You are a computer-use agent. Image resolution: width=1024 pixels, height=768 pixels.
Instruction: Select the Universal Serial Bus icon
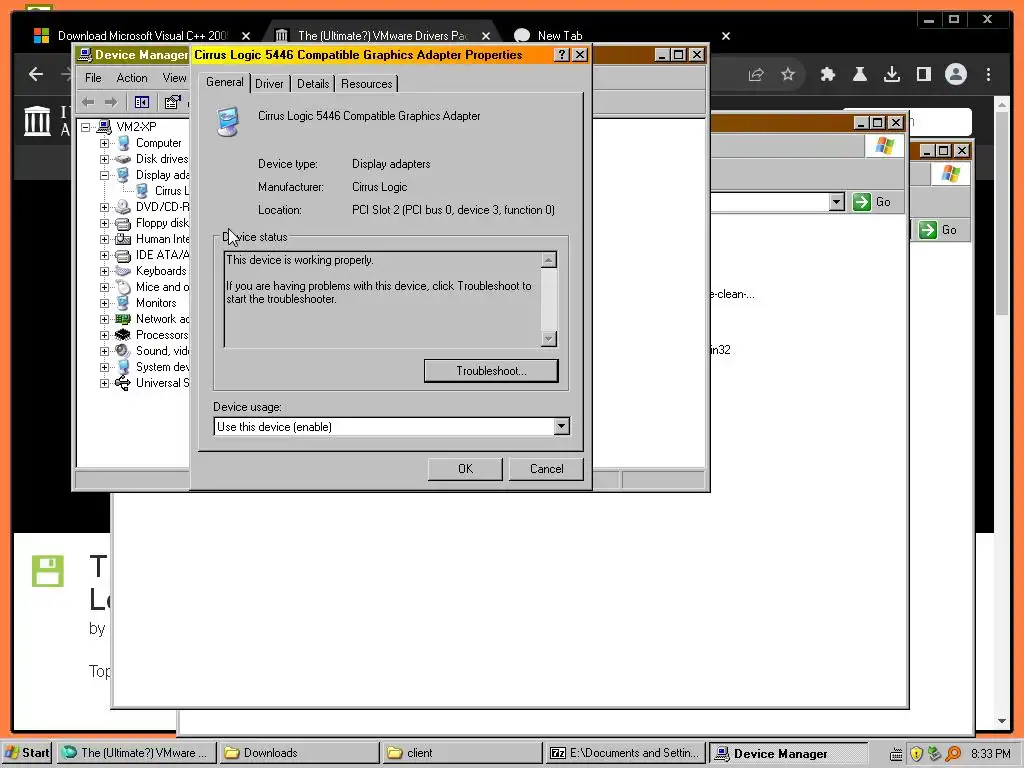coord(123,383)
